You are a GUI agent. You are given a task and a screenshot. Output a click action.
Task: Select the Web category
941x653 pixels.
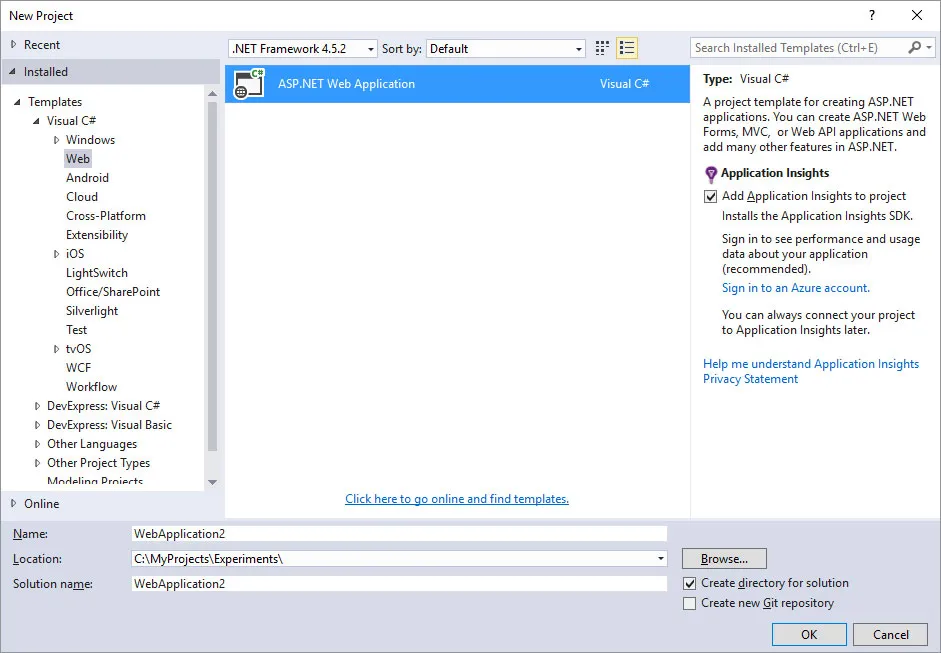click(x=78, y=158)
